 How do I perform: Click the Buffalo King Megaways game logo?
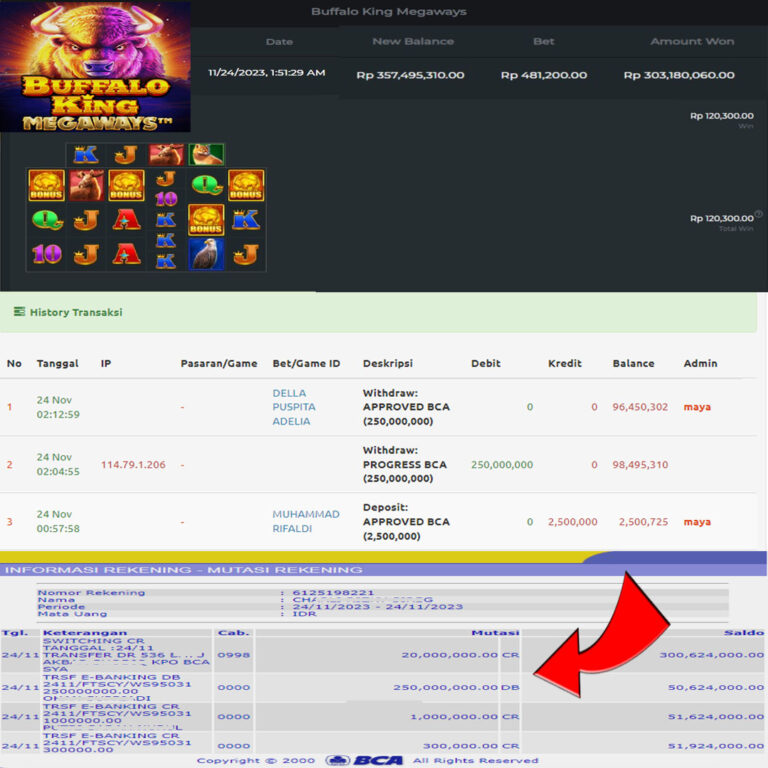(x=95, y=67)
